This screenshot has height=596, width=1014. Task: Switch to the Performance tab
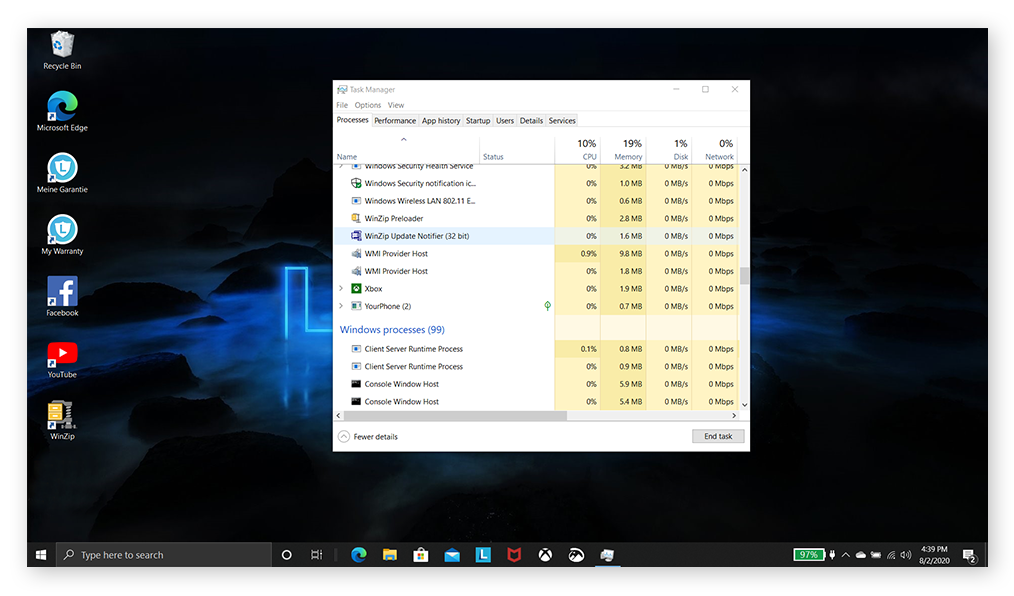tap(395, 120)
